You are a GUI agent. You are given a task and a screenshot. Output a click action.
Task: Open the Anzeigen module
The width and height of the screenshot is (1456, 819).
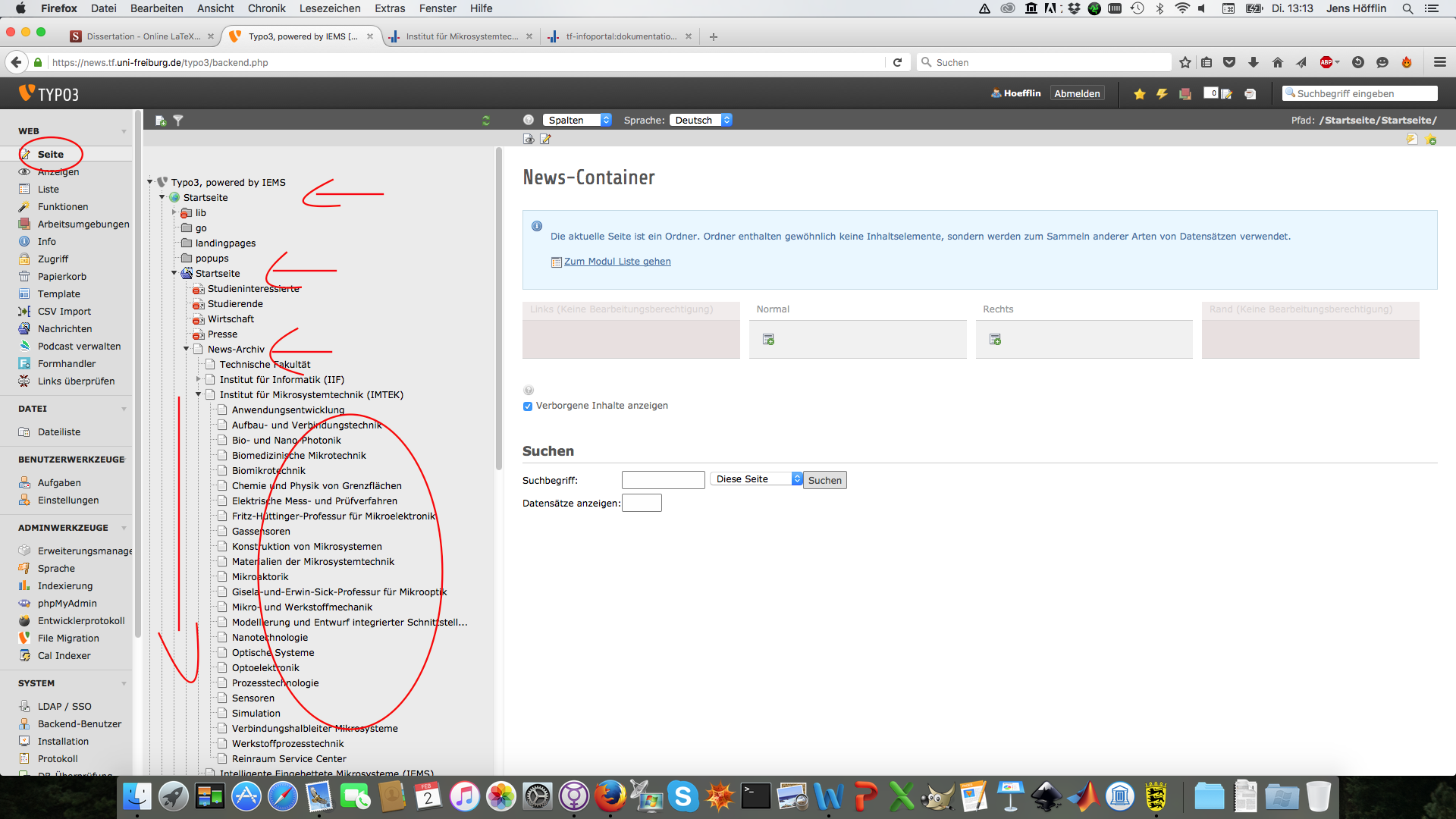coord(58,172)
